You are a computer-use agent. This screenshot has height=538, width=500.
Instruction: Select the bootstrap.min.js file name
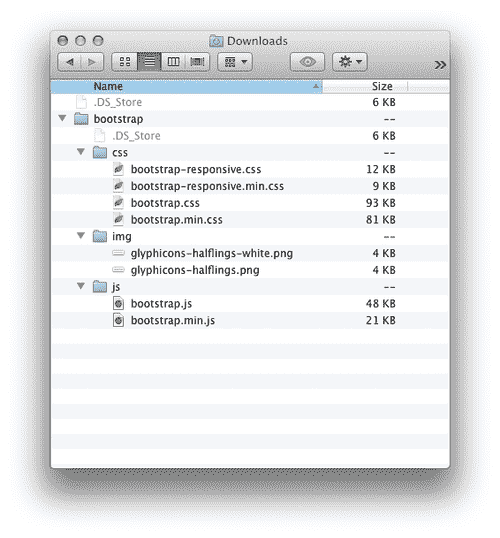coord(173,321)
